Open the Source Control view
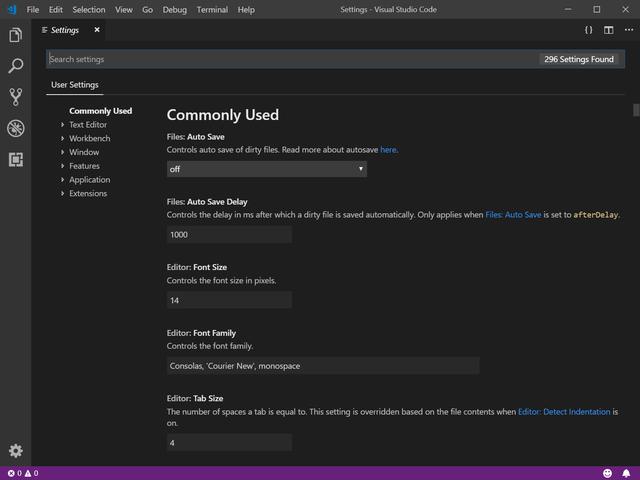Viewport: 640px width, 480px height. (16, 97)
